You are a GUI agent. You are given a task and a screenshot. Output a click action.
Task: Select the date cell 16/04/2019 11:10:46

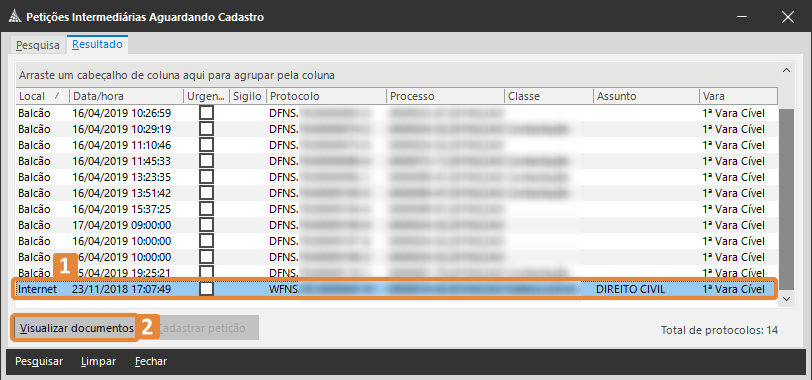coord(122,145)
